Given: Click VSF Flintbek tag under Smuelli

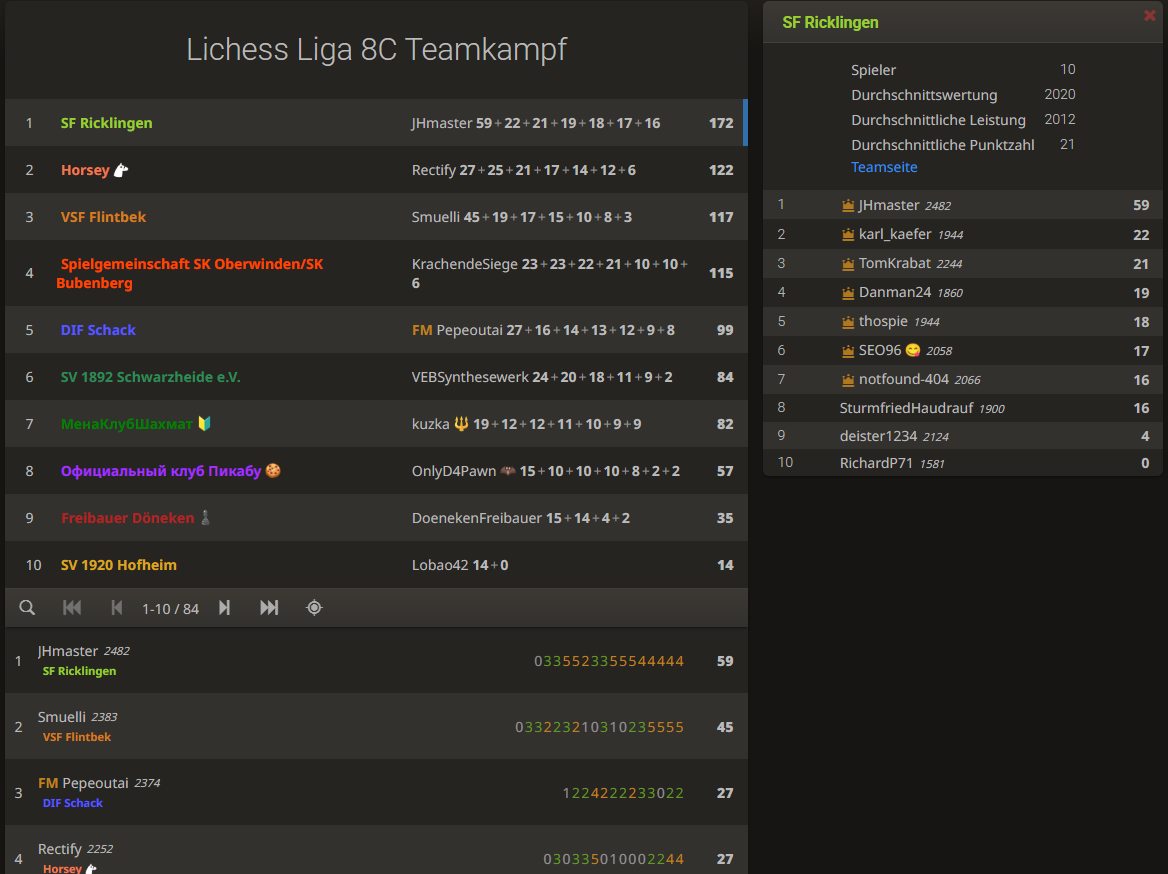Looking at the screenshot, I should (77, 737).
